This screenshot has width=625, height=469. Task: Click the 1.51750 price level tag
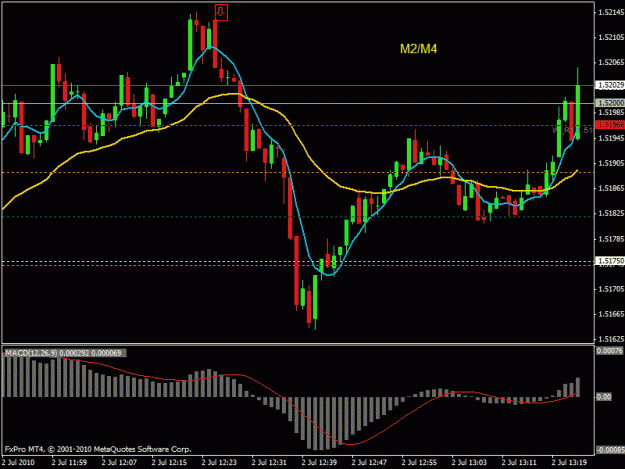[610, 261]
